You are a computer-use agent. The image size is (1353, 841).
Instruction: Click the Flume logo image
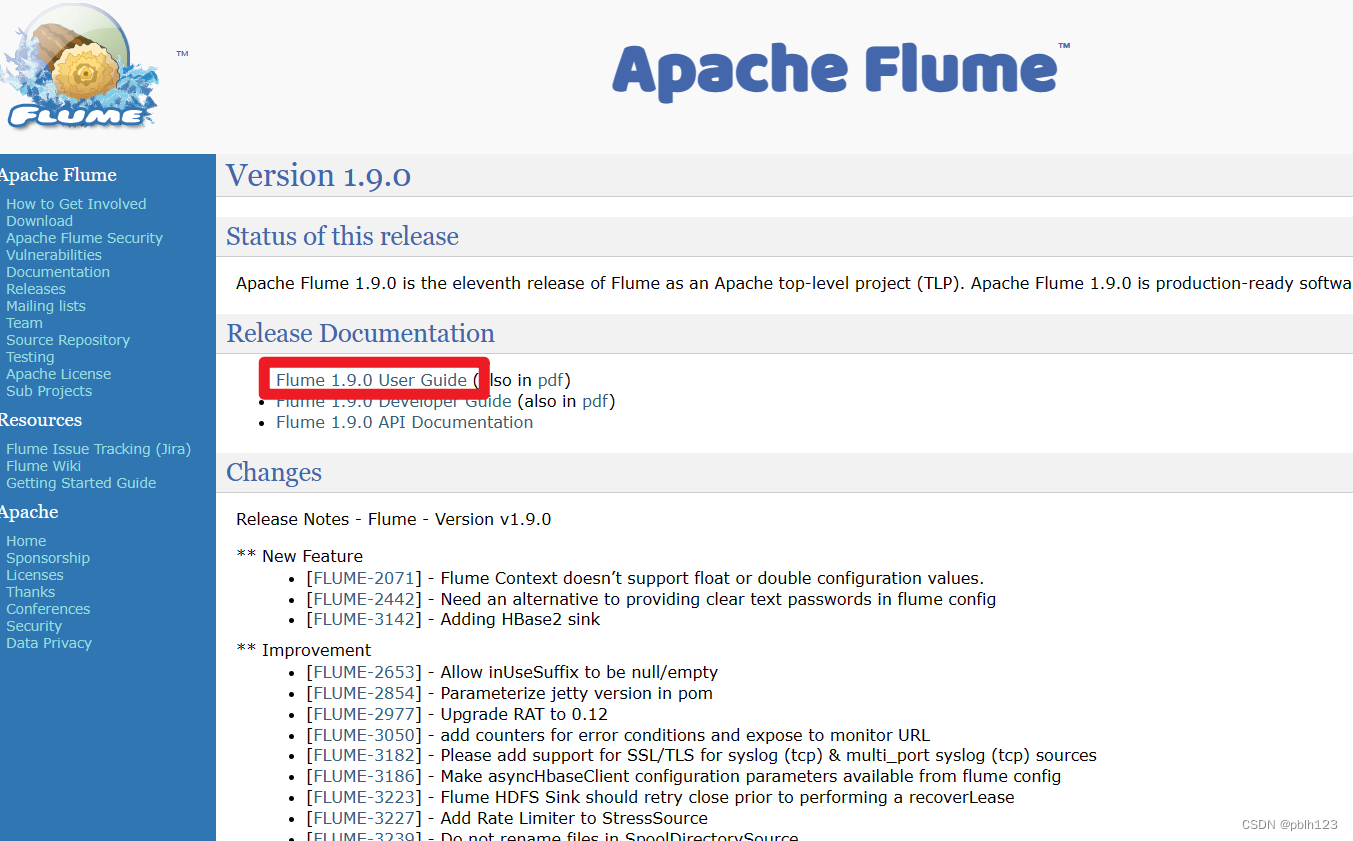tap(80, 69)
